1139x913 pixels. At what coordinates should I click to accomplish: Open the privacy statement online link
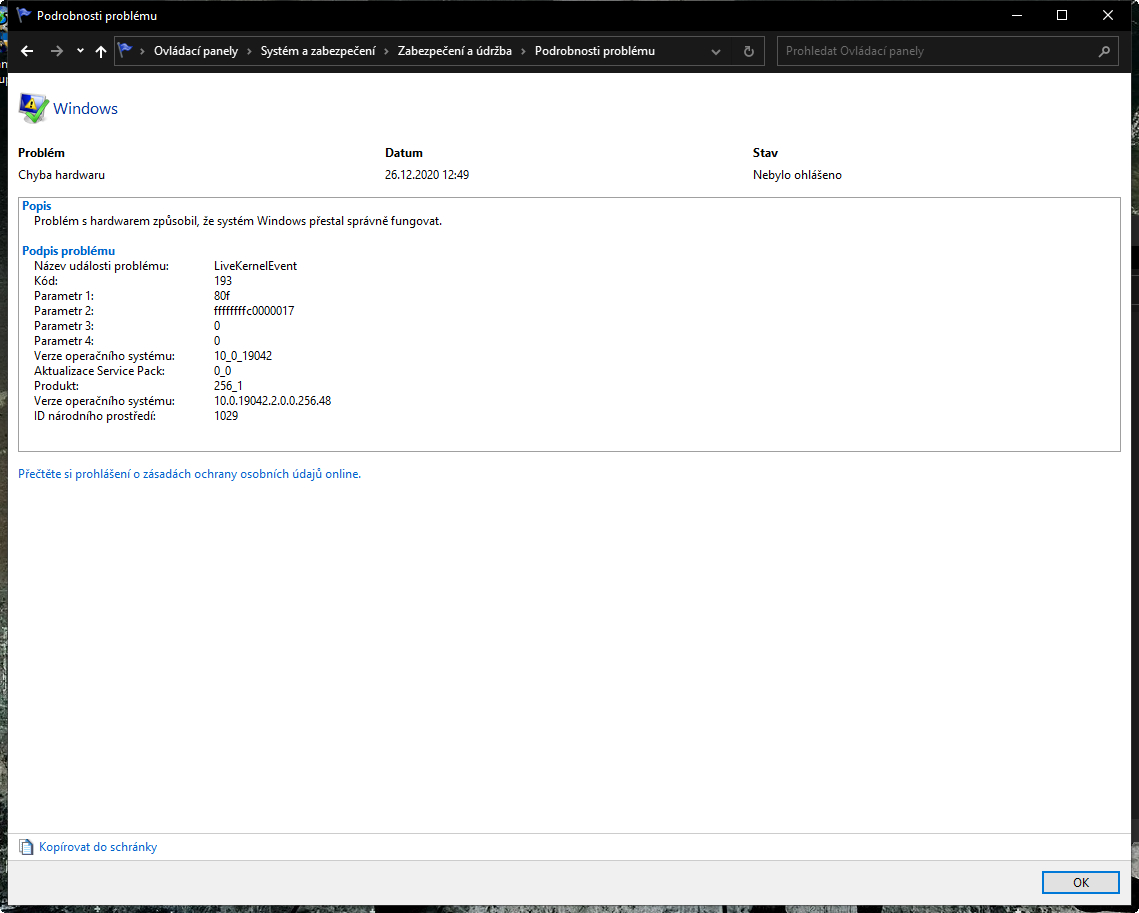tap(190, 474)
